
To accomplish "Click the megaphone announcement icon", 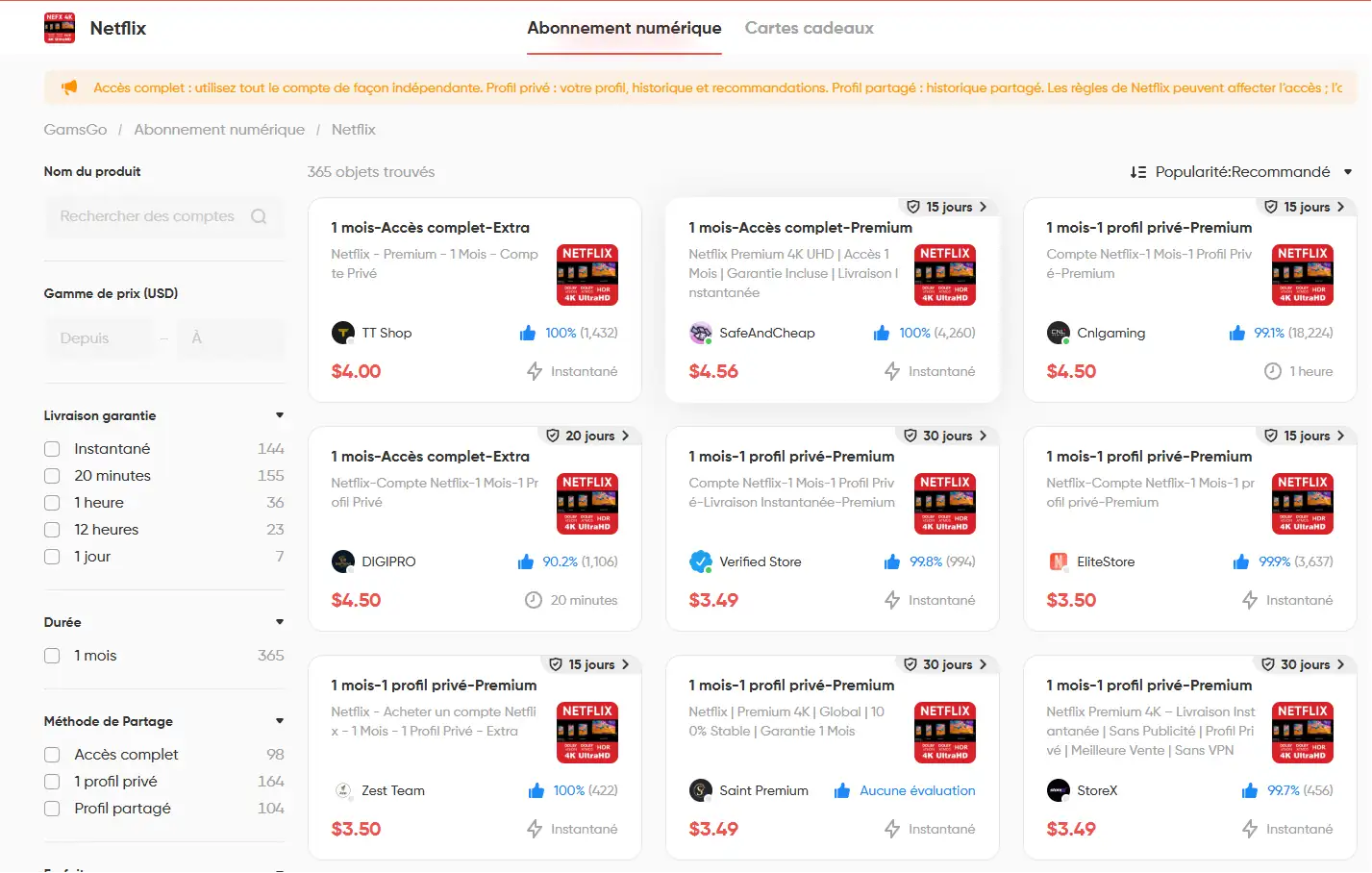I will [x=69, y=87].
